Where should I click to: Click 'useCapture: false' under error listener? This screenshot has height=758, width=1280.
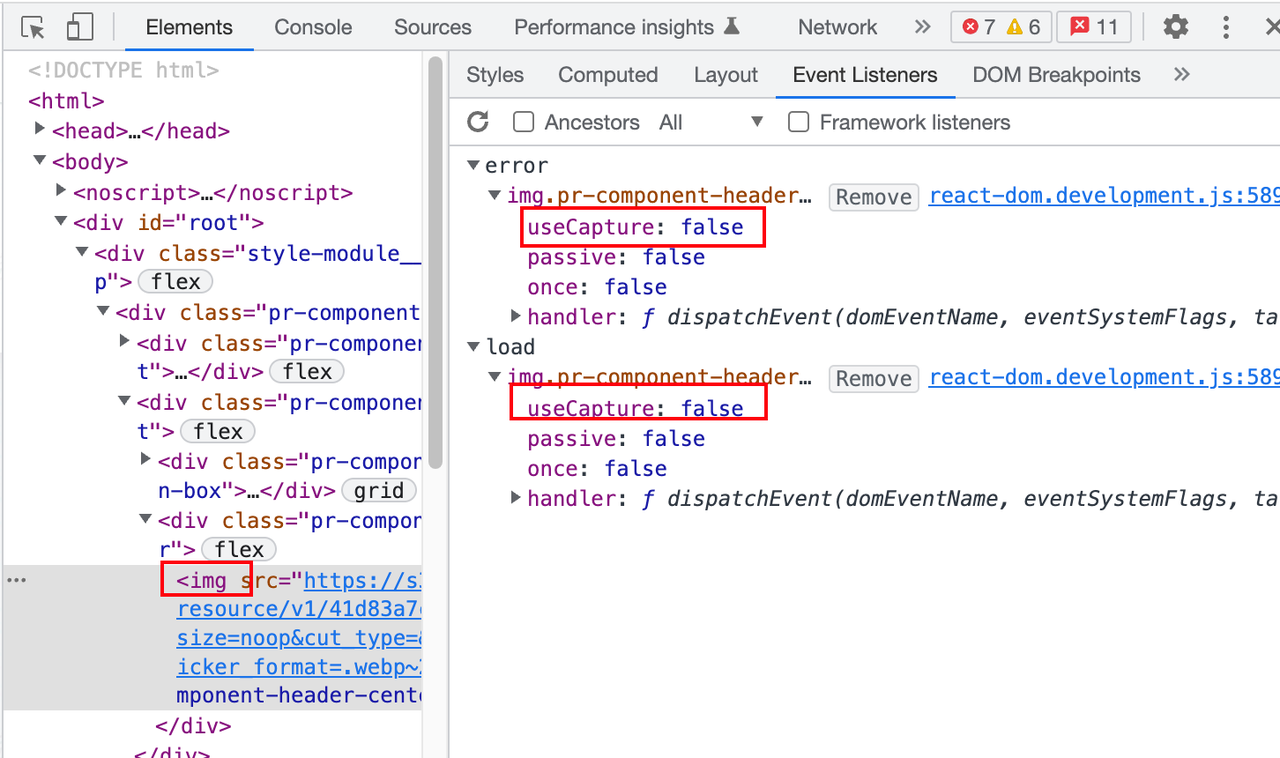[x=636, y=227]
